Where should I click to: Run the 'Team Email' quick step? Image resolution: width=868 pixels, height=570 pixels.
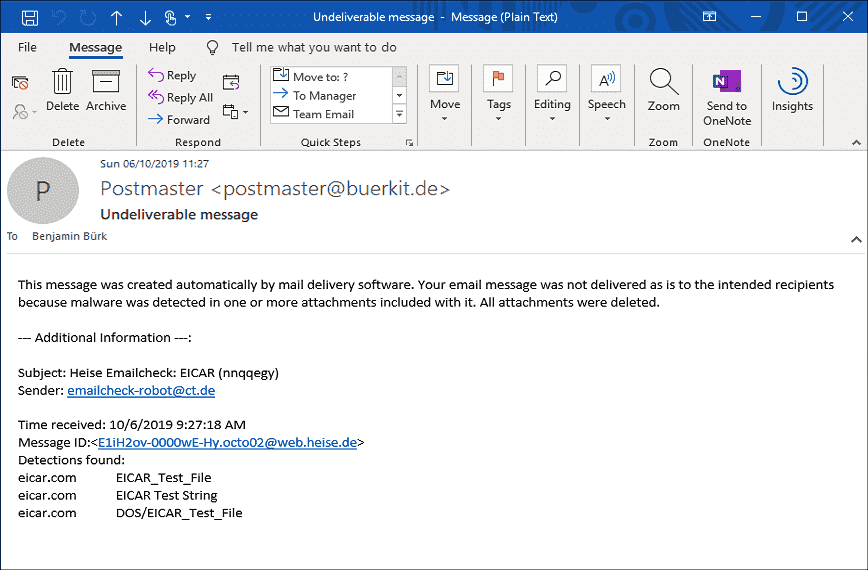pyautogui.click(x=331, y=114)
